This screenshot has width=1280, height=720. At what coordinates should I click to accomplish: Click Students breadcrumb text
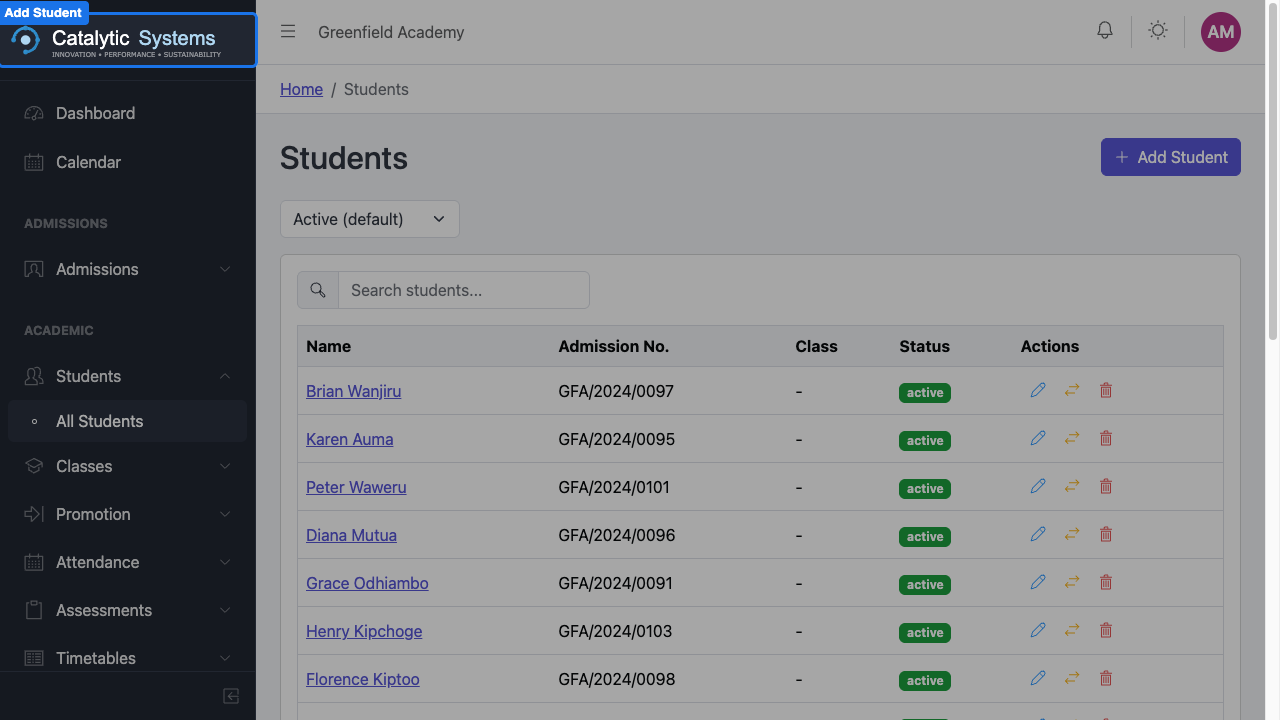pos(376,89)
